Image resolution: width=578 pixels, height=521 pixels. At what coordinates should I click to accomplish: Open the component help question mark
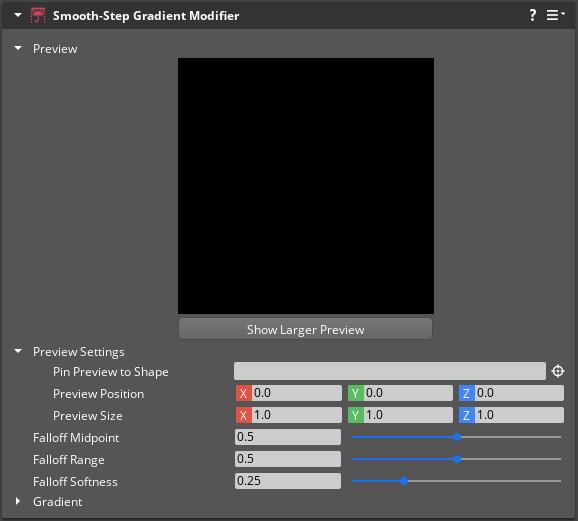click(x=532, y=15)
